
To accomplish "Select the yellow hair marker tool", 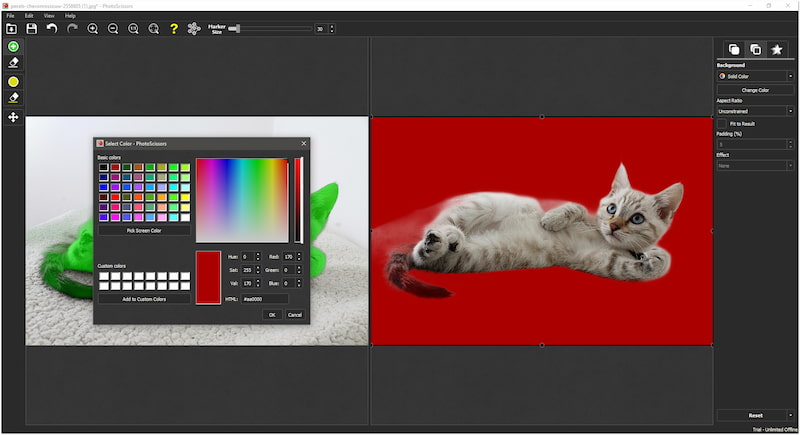I will 14,81.
